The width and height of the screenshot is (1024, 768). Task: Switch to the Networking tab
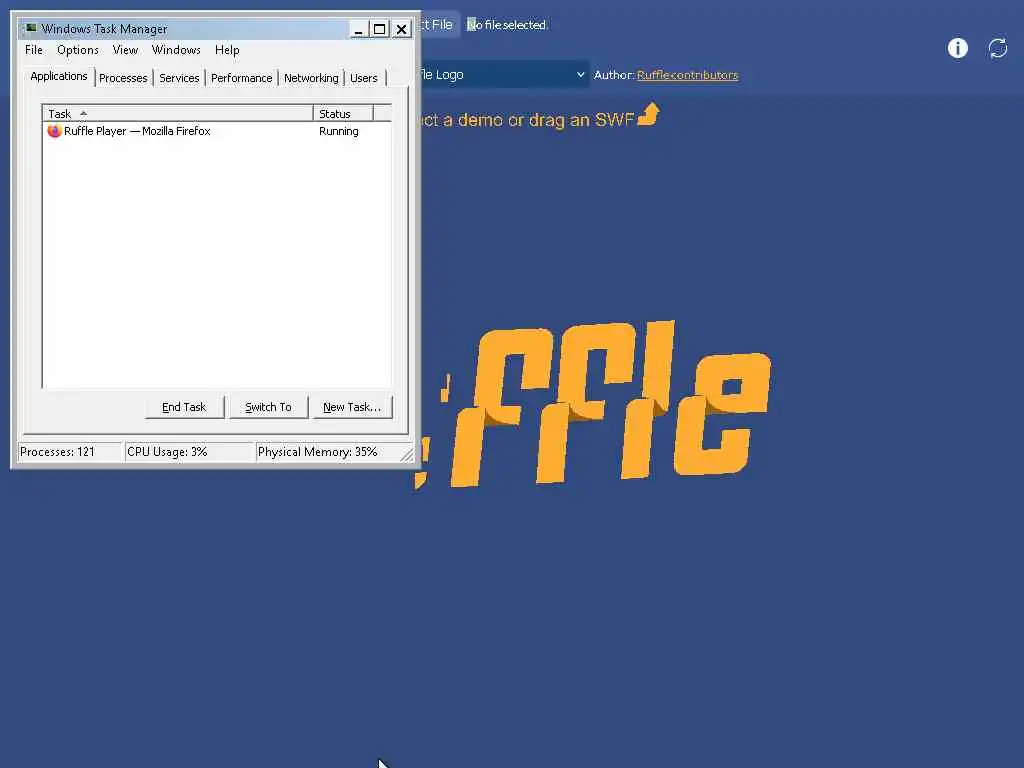point(311,78)
